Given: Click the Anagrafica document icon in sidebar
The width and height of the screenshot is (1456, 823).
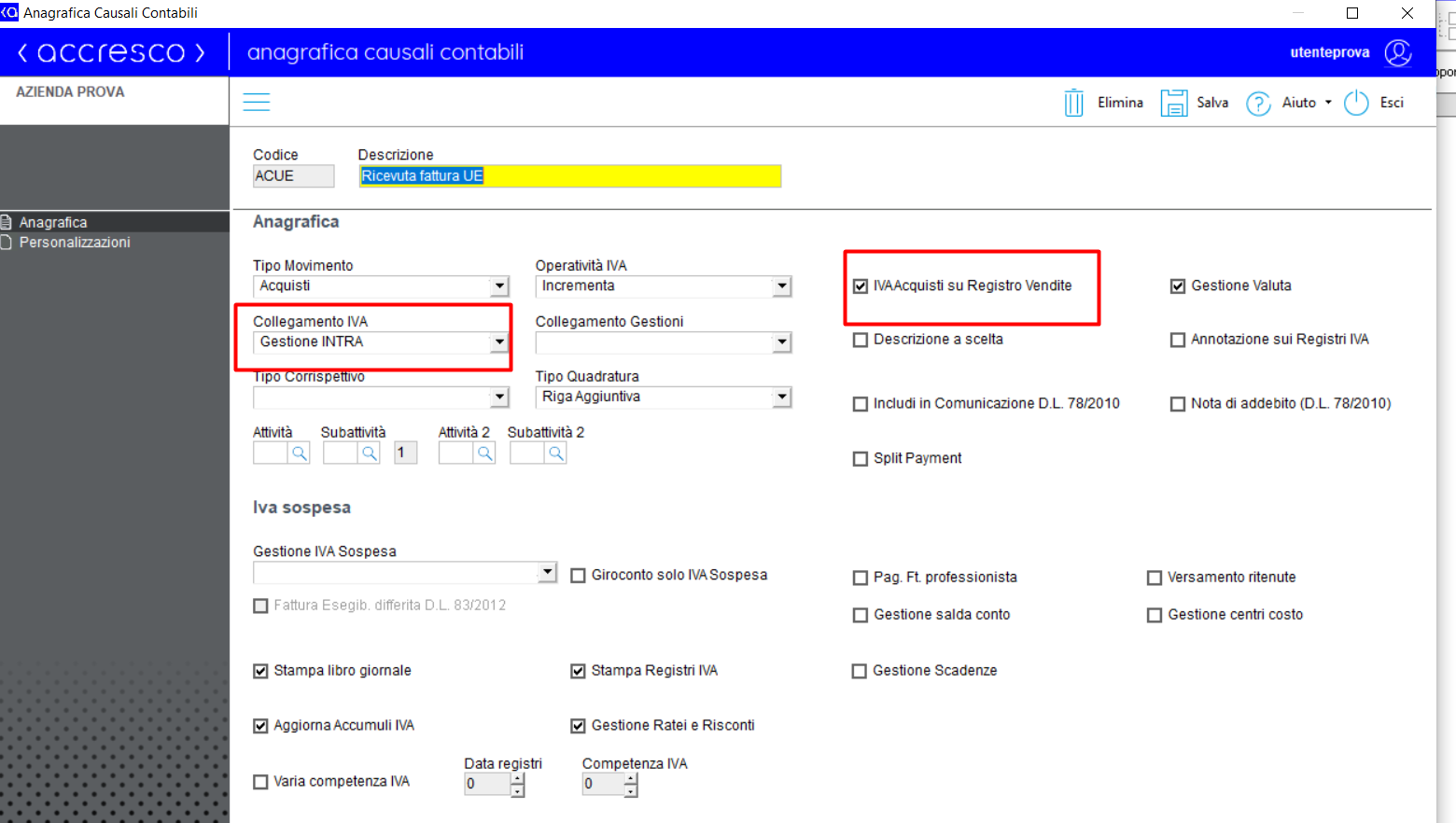Looking at the screenshot, I should click(x=6, y=222).
